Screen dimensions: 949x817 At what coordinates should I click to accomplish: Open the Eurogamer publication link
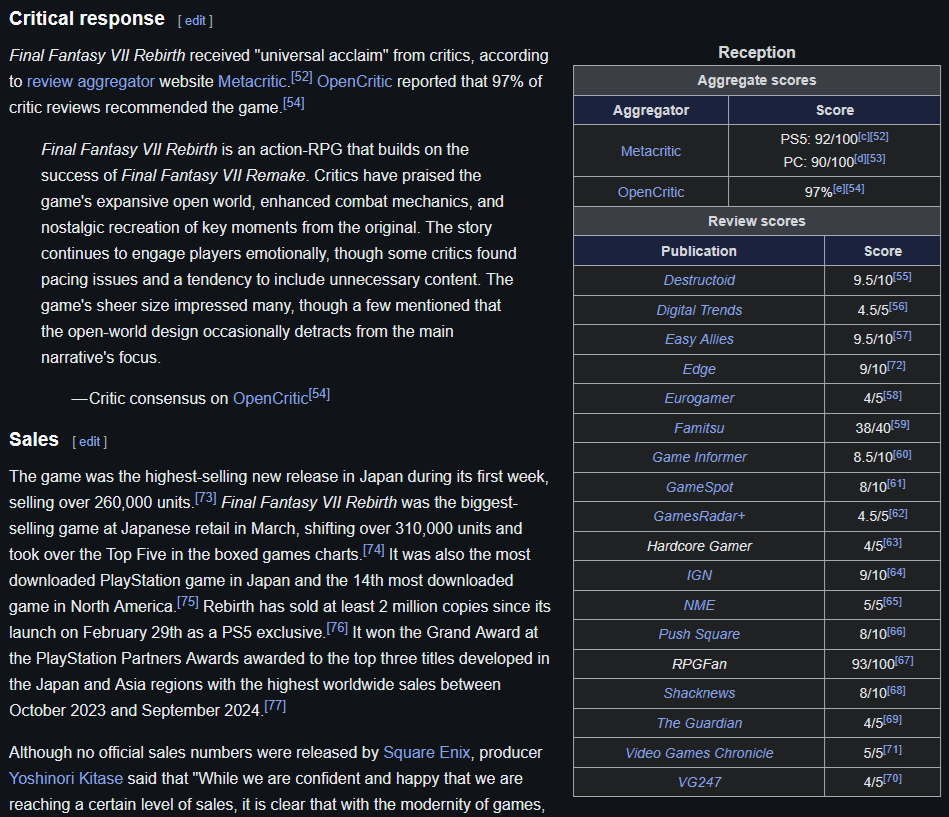point(699,398)
